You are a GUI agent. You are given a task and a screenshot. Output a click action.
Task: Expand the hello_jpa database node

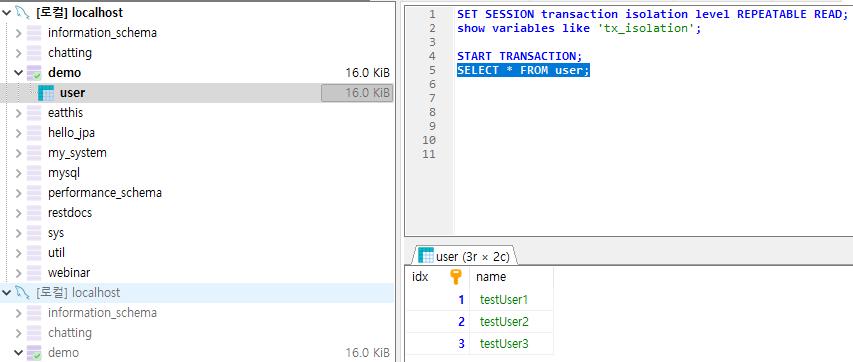pos(18,133)
